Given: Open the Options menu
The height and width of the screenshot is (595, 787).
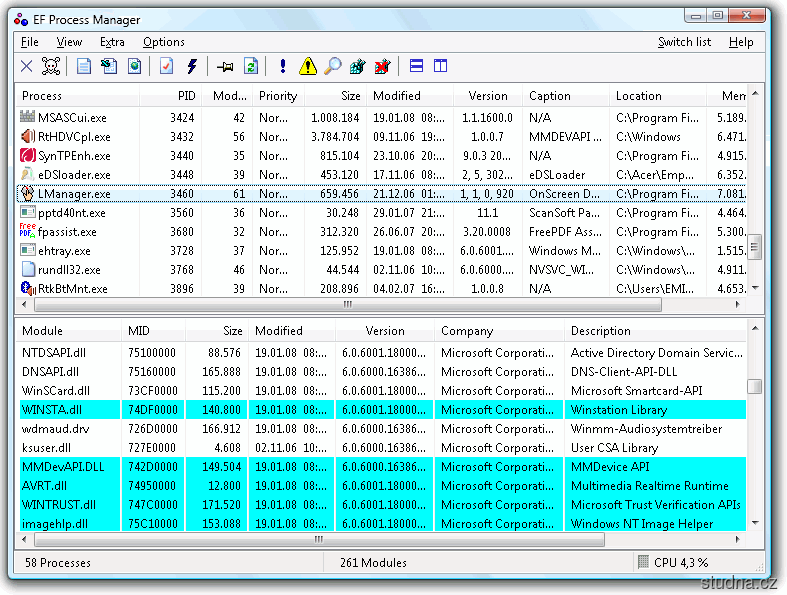Looking at the screenshot, I should pyautogui.click(x=163, y=42).
